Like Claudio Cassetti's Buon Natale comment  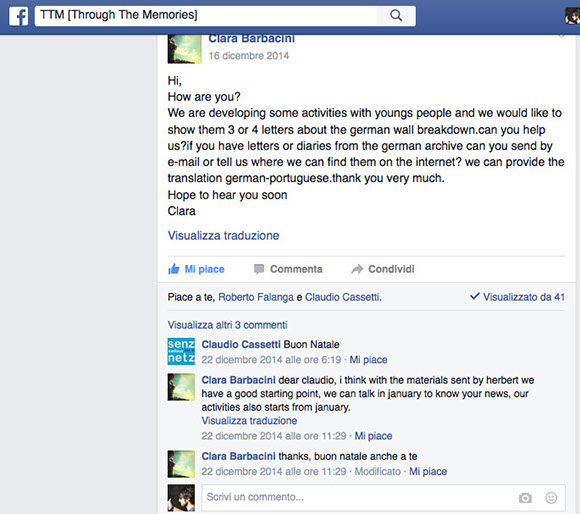pos(368,359)
